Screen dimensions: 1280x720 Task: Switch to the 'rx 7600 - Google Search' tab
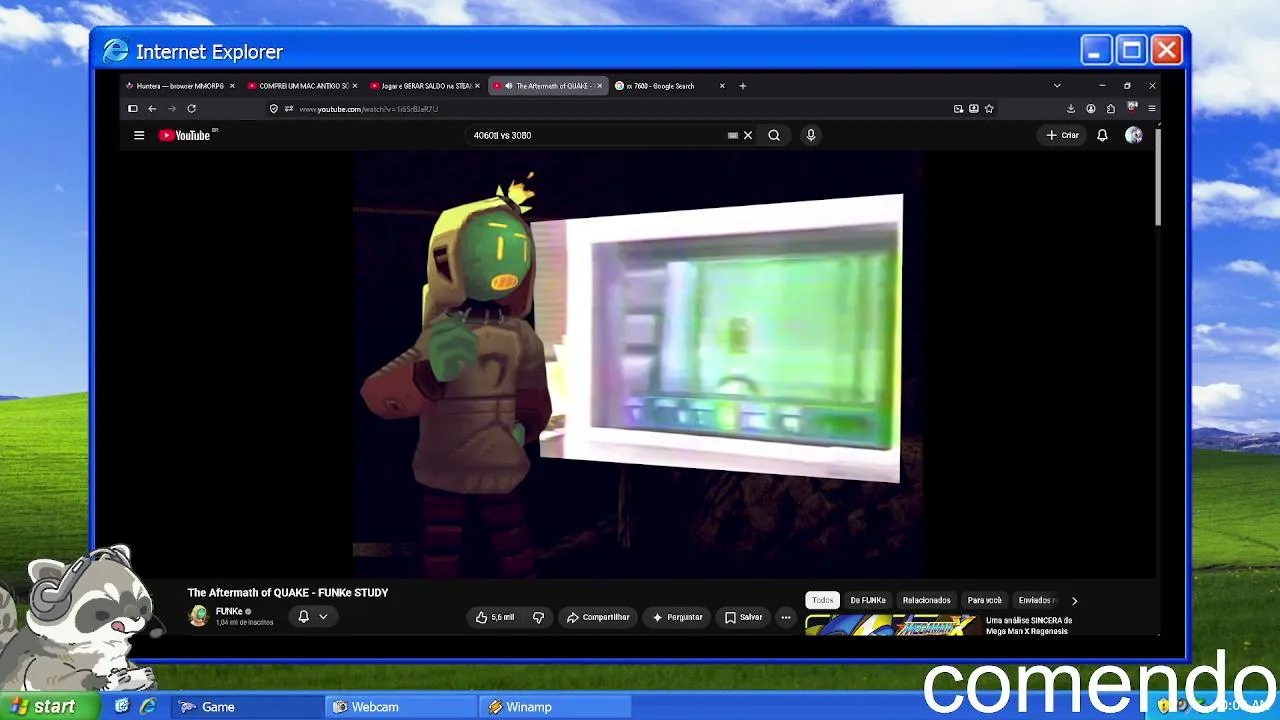click(670, 86)
